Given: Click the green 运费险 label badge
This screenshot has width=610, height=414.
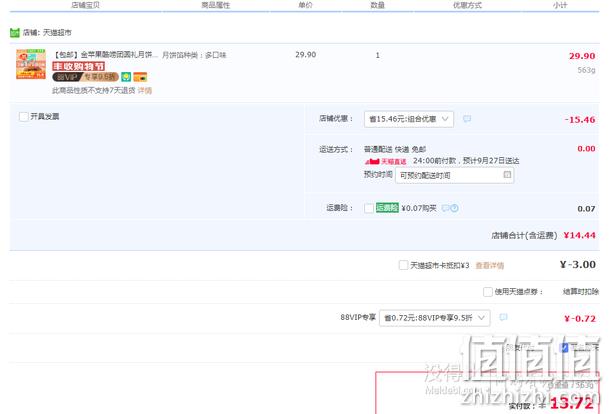Looking at the screenshot, I should pyautogui.click(x=387, y=208).
